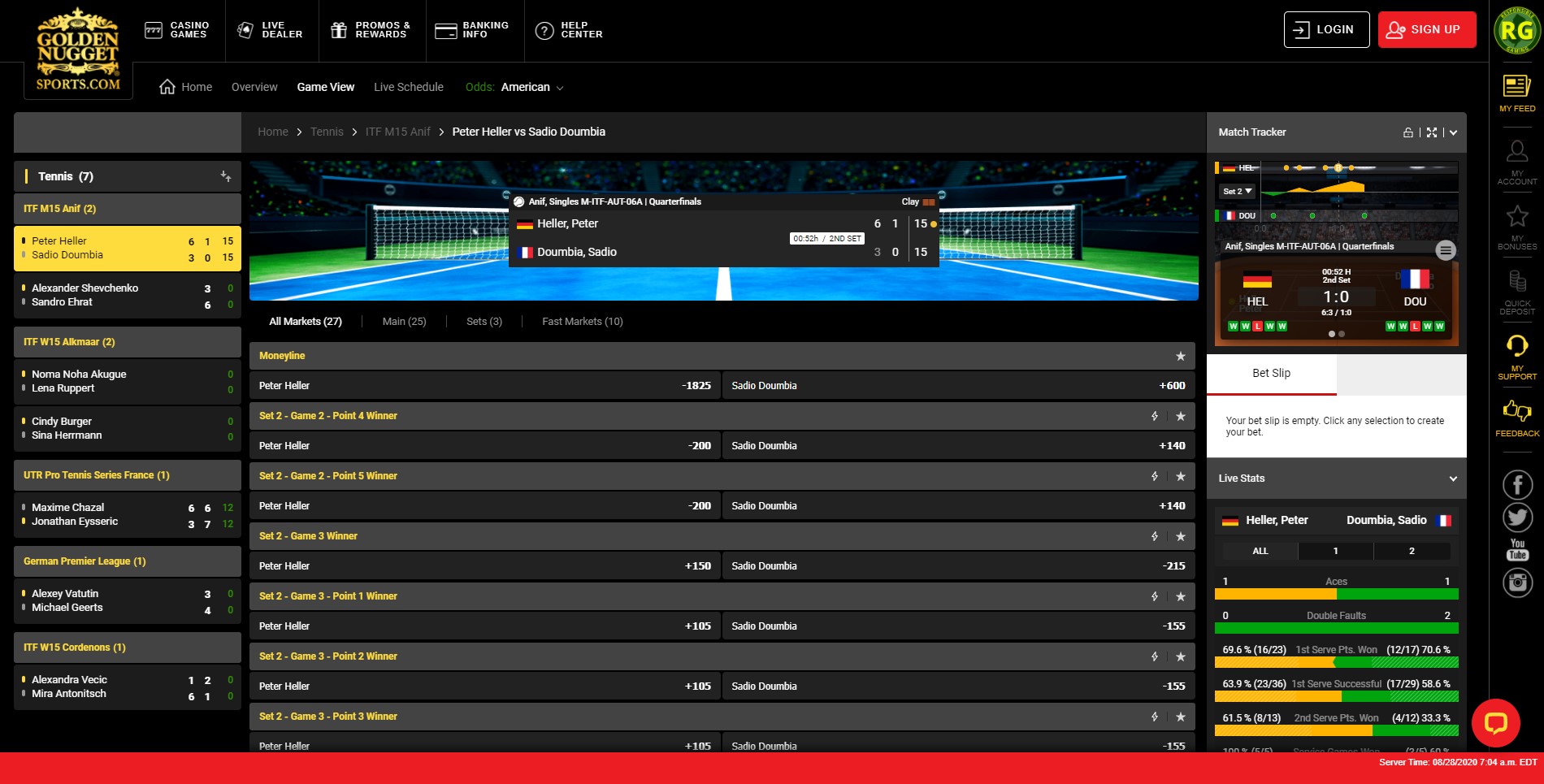The image size is (1544, 784).
Task: Open Match Tracker fullscreen icon
Action: tap(1432, 132)
